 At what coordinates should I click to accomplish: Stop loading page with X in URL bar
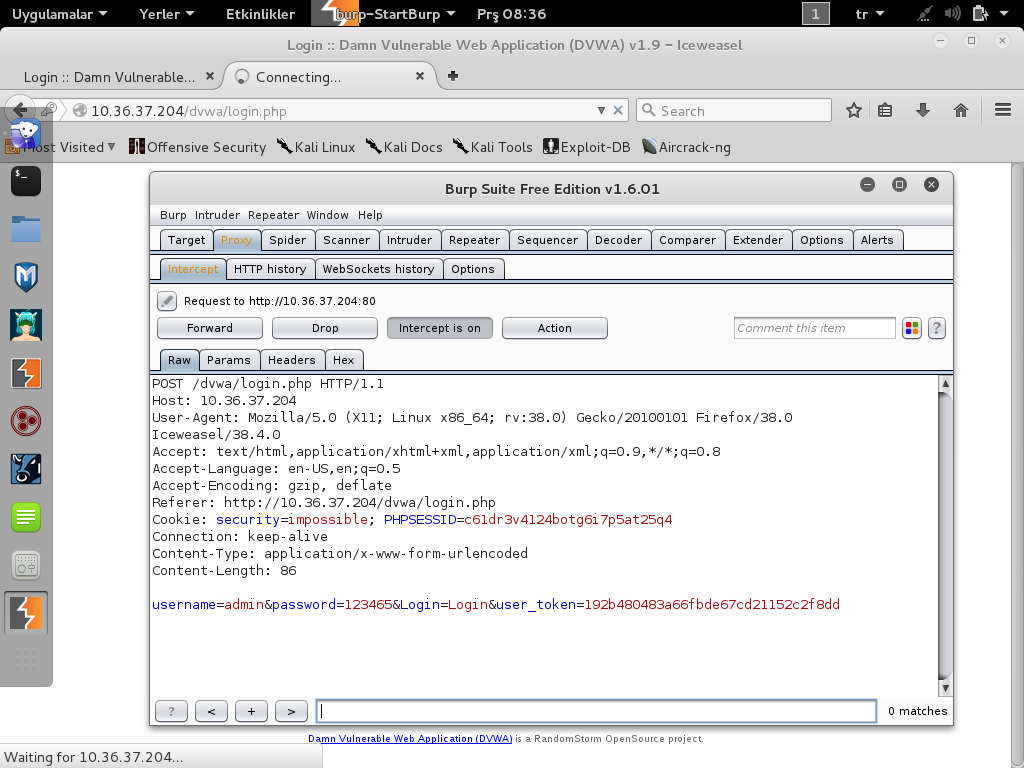coord(618,110)
